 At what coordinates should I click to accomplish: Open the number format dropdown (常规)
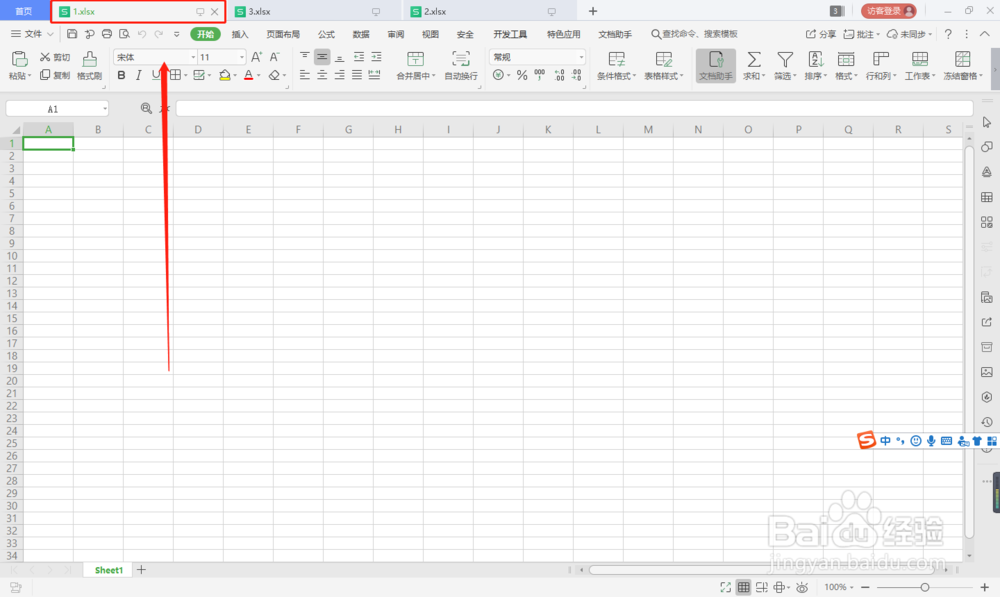pyautogui.click(x=581, y=57)
